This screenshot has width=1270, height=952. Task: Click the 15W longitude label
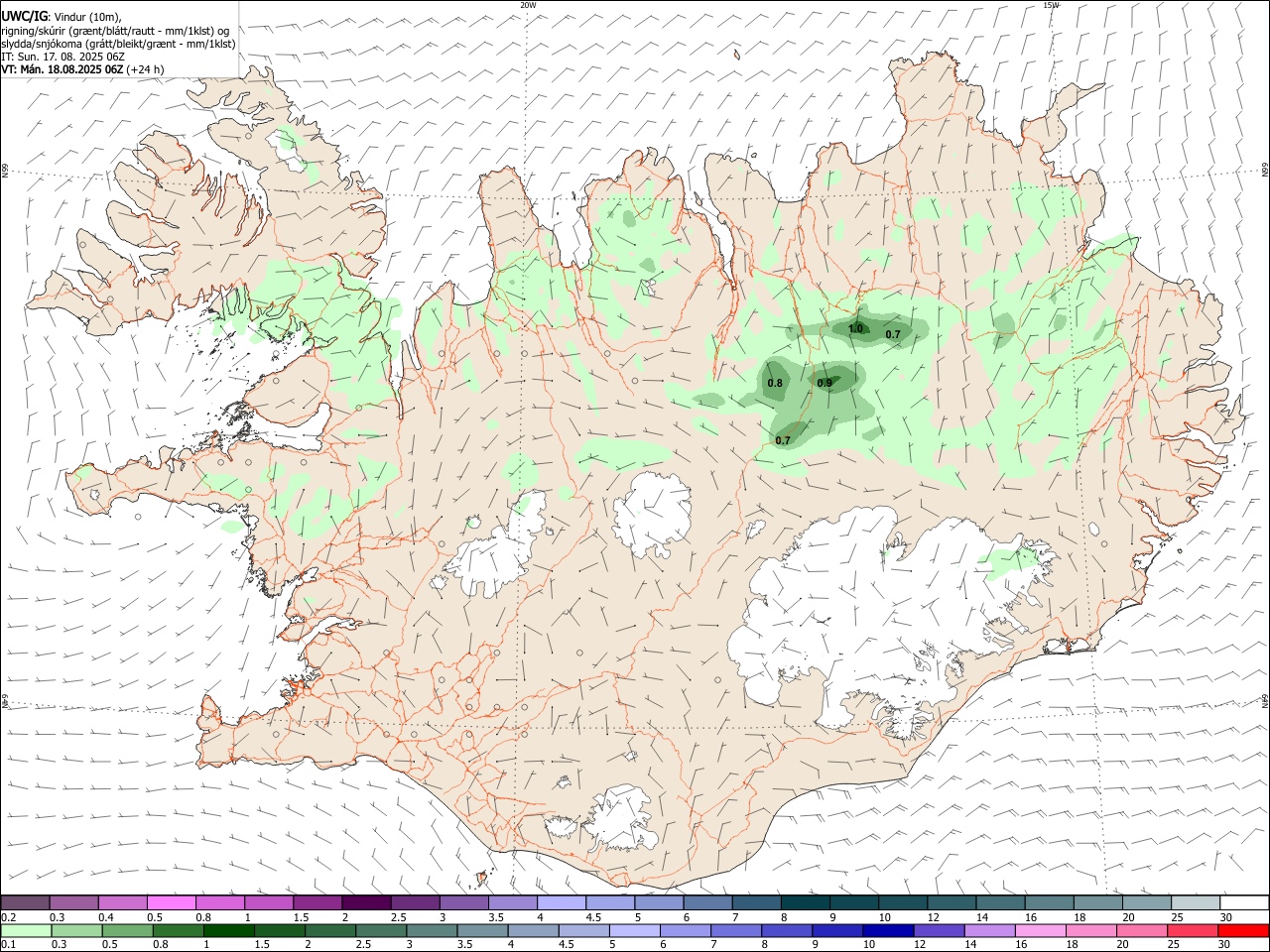pyautogui.click(x=1051, y=5)
